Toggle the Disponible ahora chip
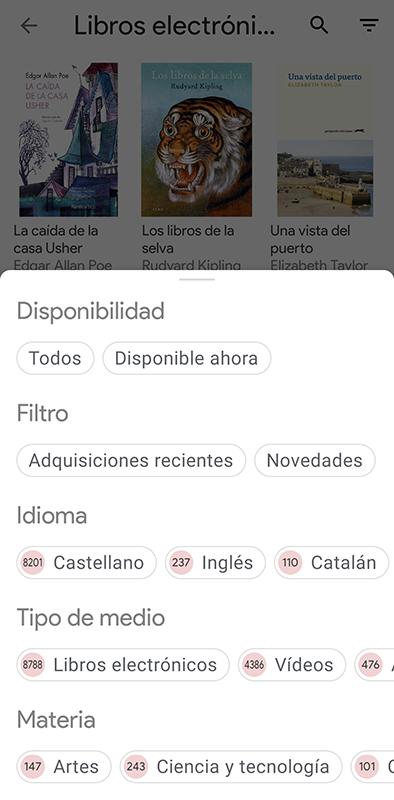This screenshot has height=800, width=394. point(186,358)
